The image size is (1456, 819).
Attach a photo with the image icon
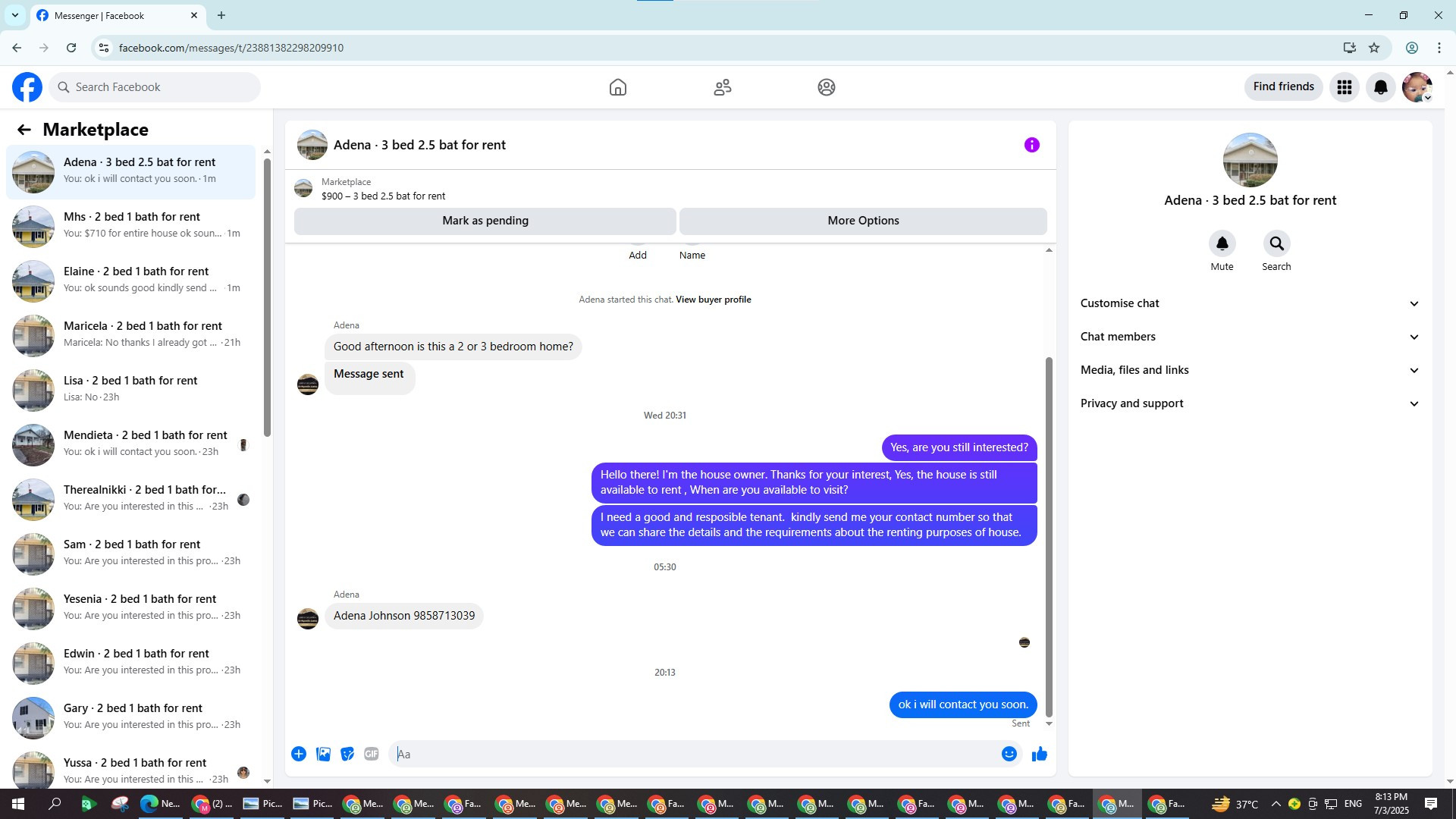coord(323,754)
